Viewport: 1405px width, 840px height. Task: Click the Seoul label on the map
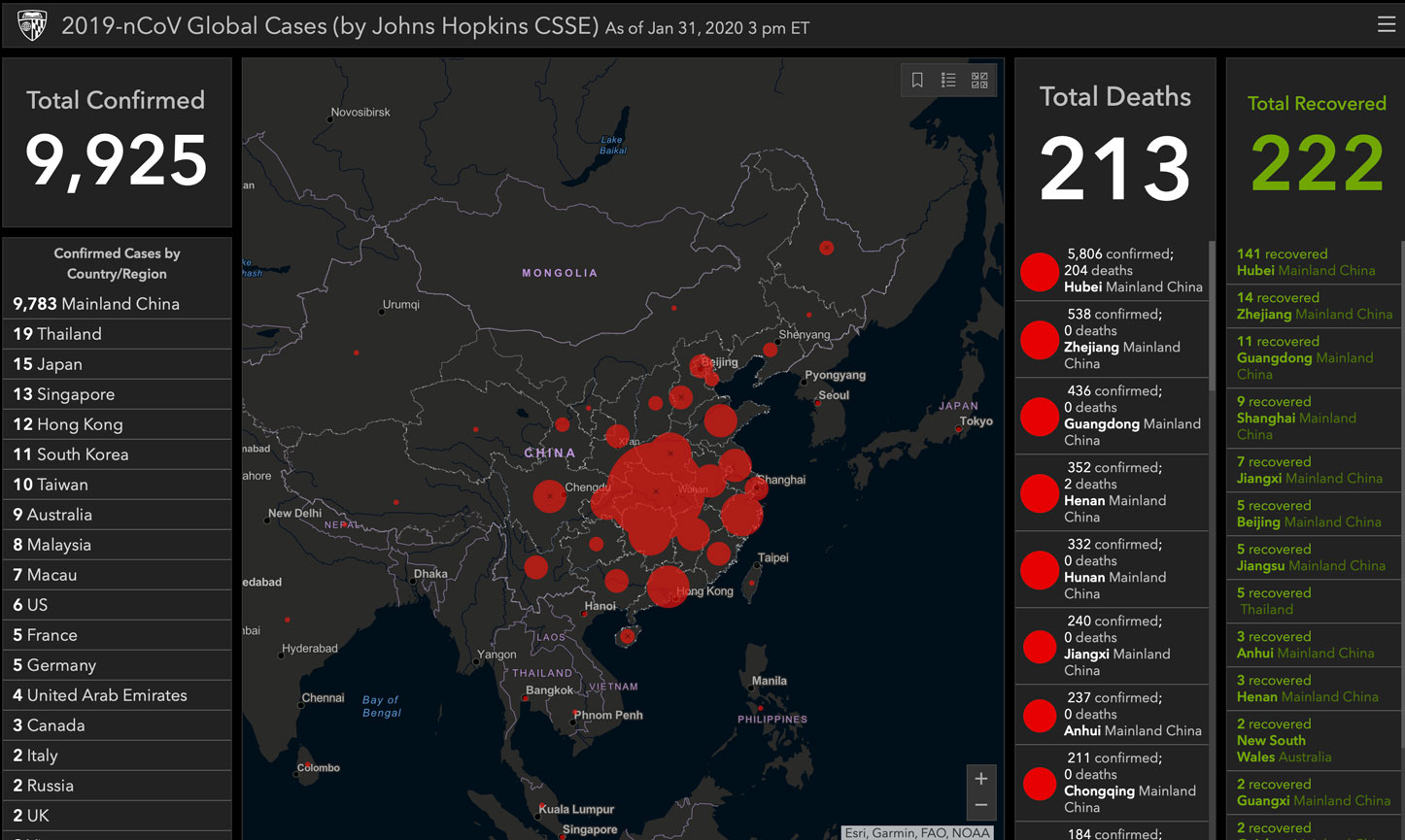click(x=834, y=395)
